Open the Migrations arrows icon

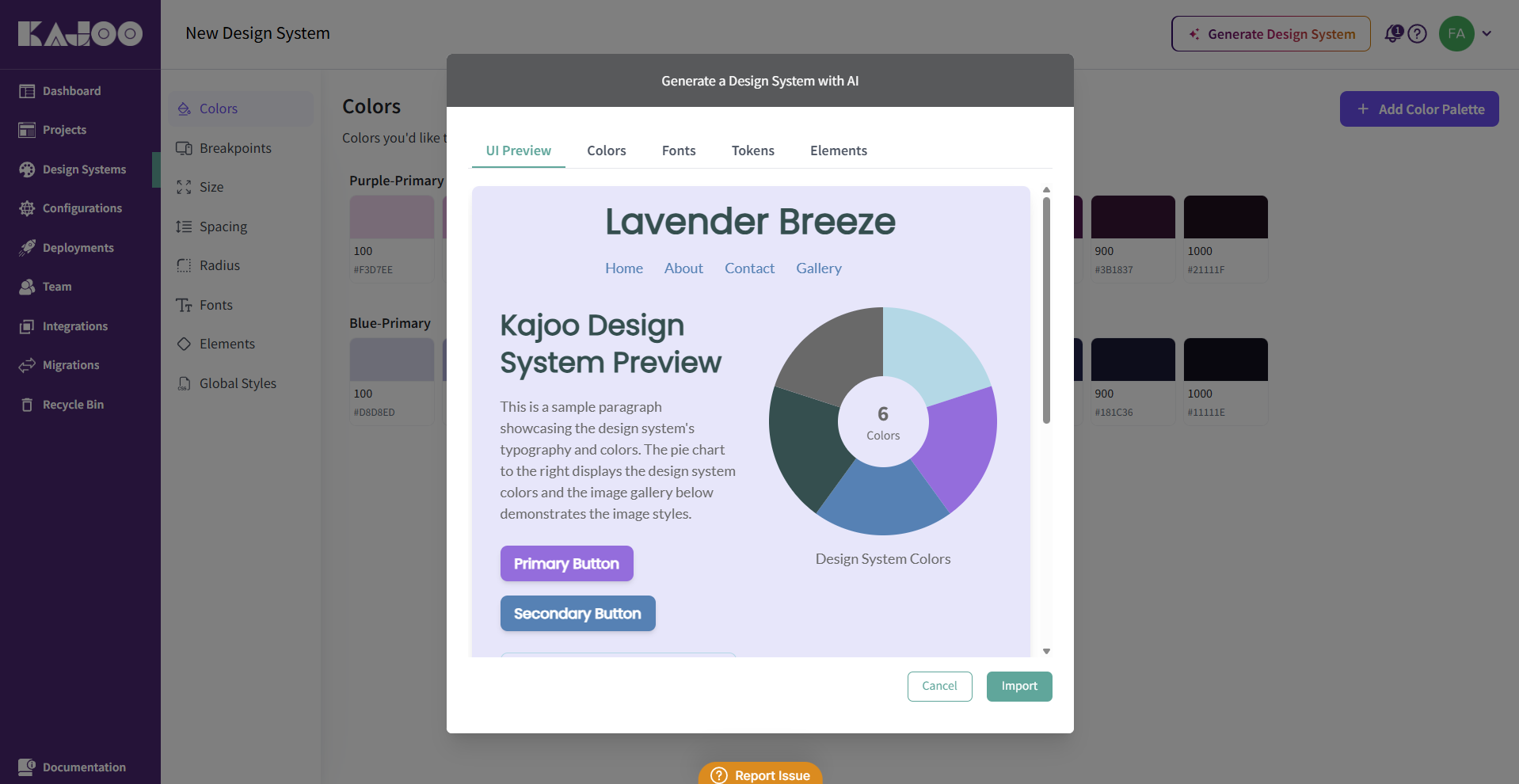coord(27,365)
